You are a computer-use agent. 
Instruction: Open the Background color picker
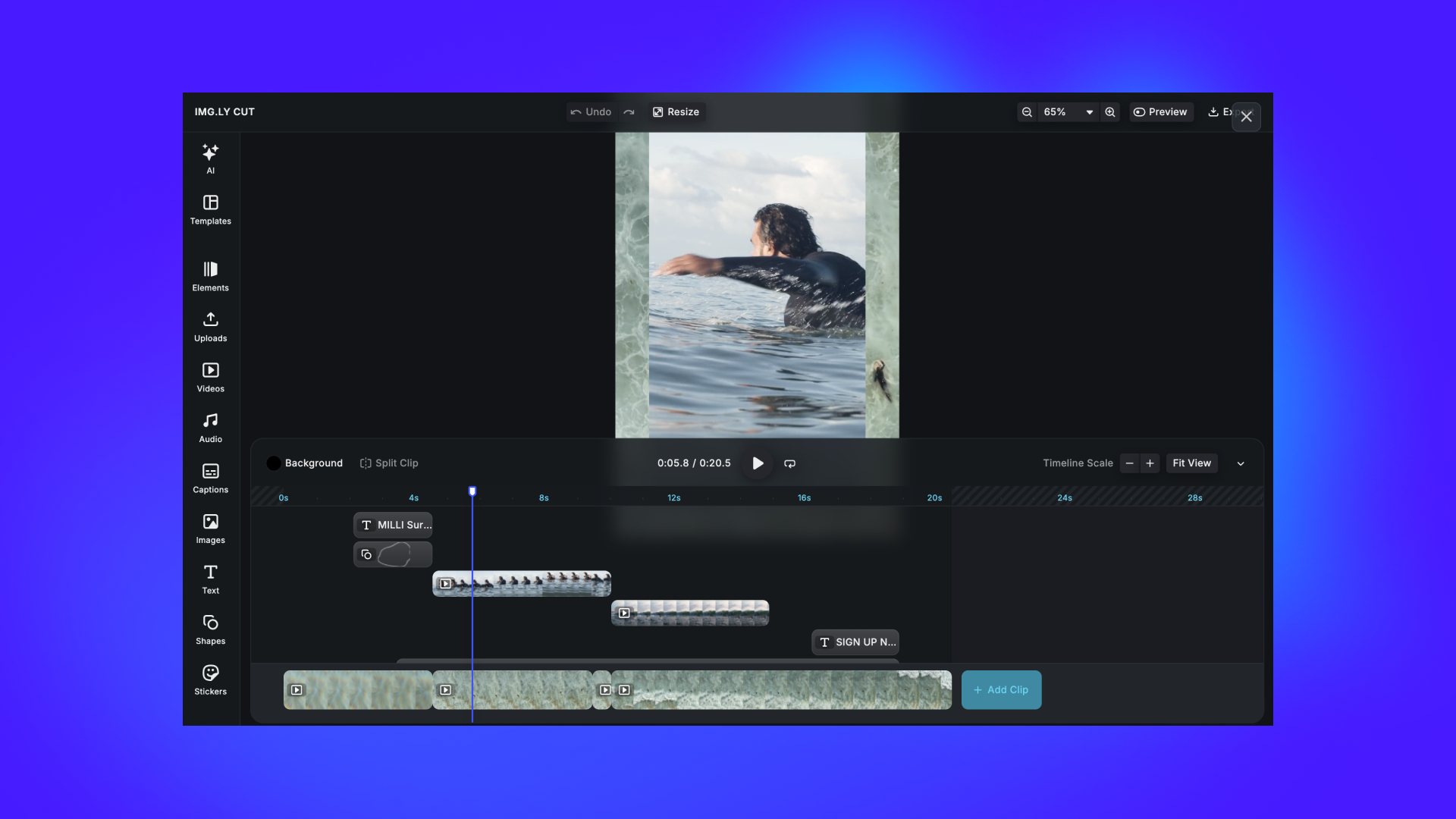pyautogui.click(x=274, y=463)
